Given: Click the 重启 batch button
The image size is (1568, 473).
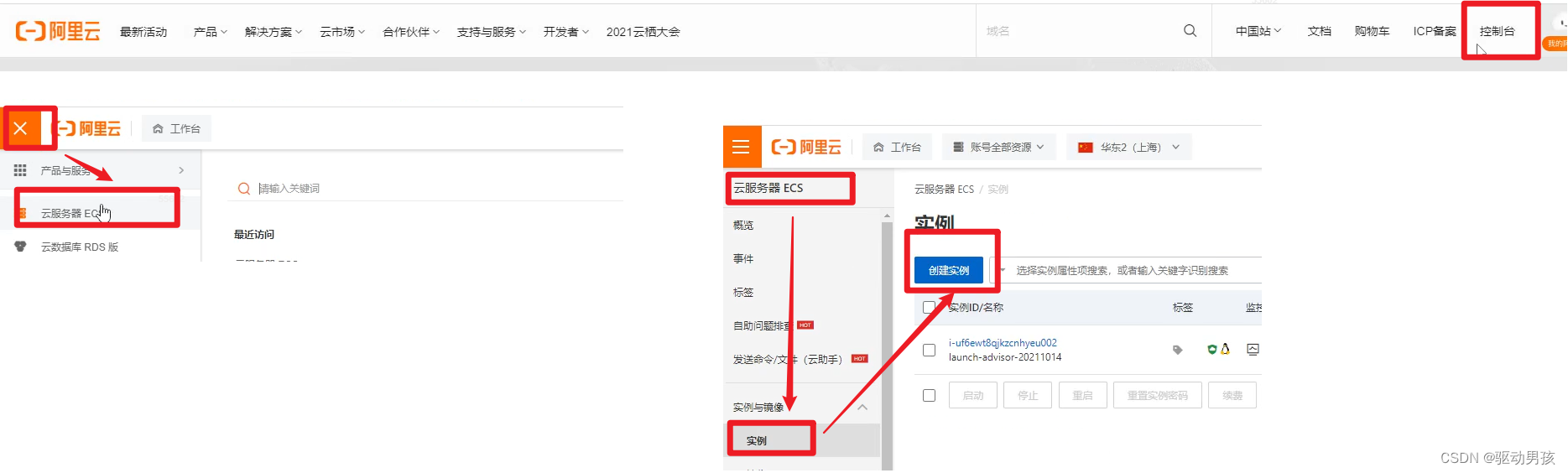Looking at the screenshot, I should pos(1083,395).
